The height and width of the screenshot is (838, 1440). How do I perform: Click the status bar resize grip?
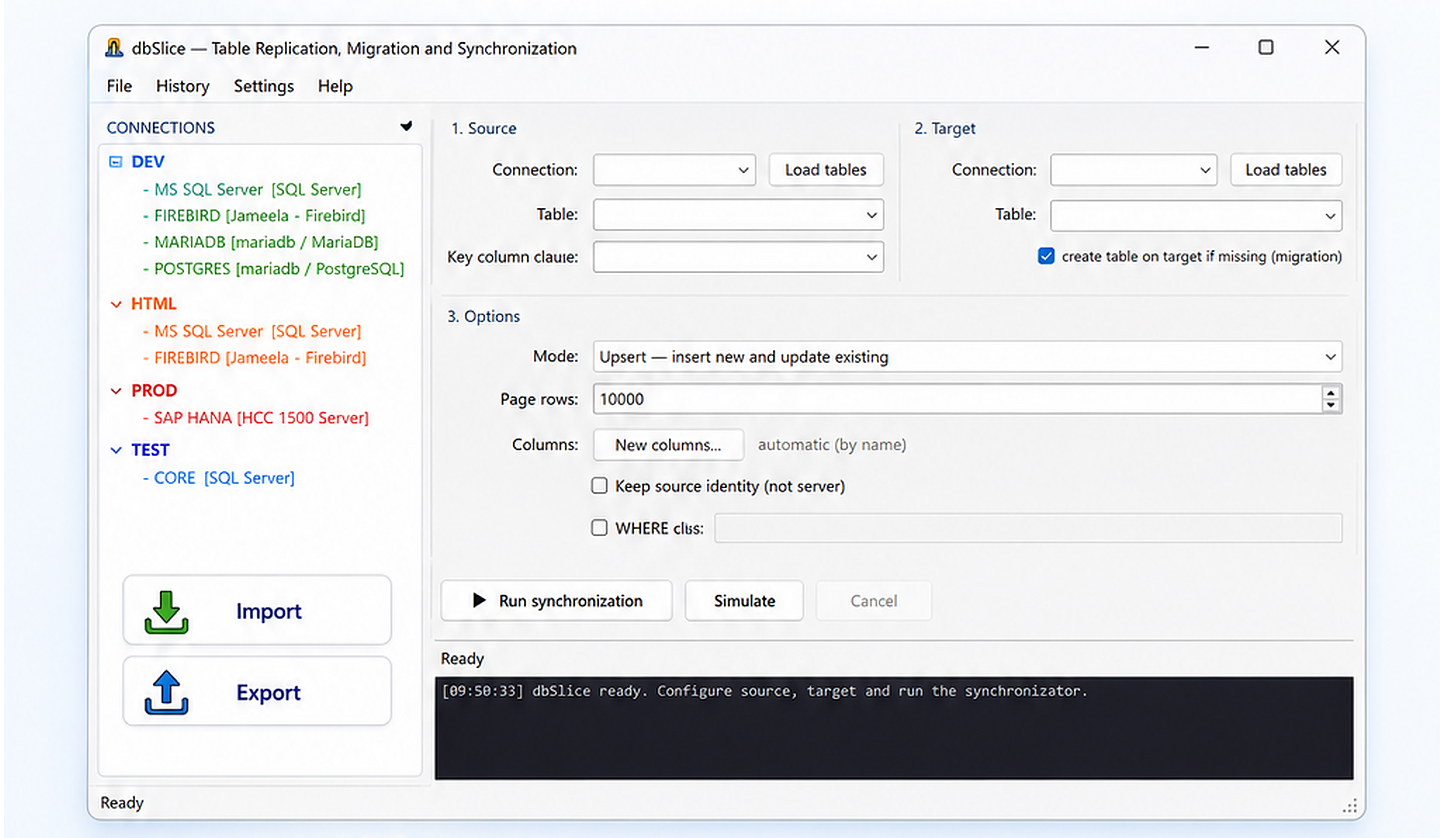(1350, 806)
